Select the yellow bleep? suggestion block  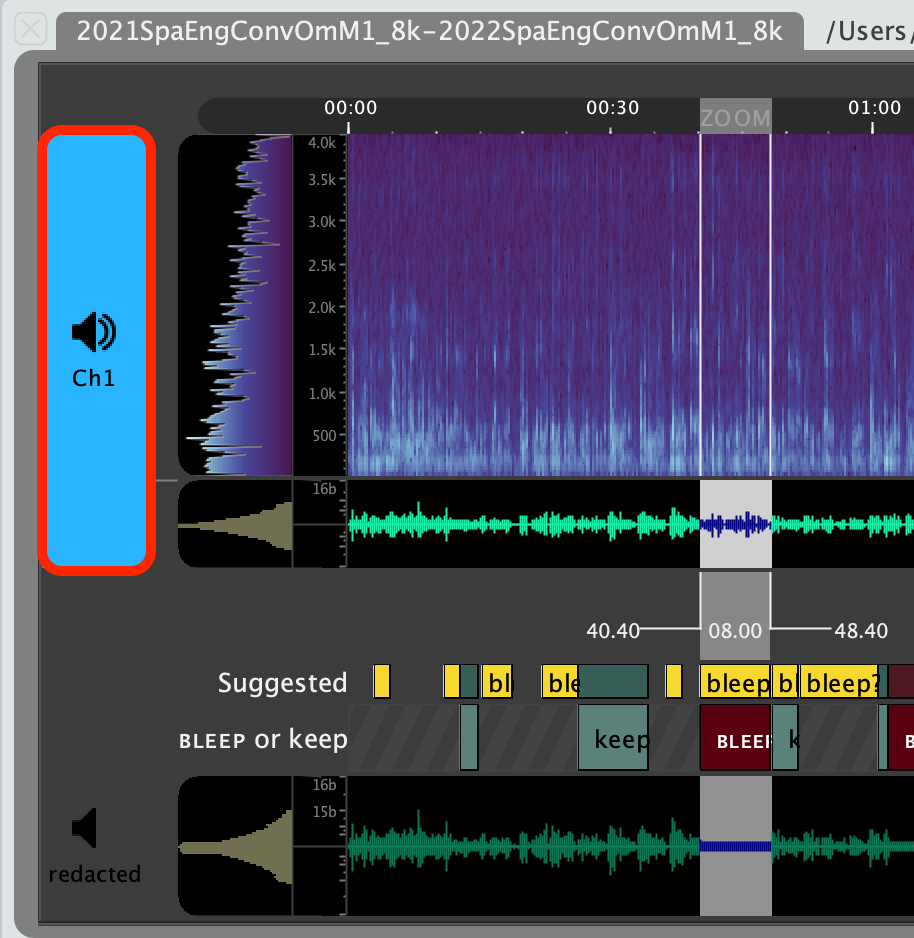tap(840, 682)
